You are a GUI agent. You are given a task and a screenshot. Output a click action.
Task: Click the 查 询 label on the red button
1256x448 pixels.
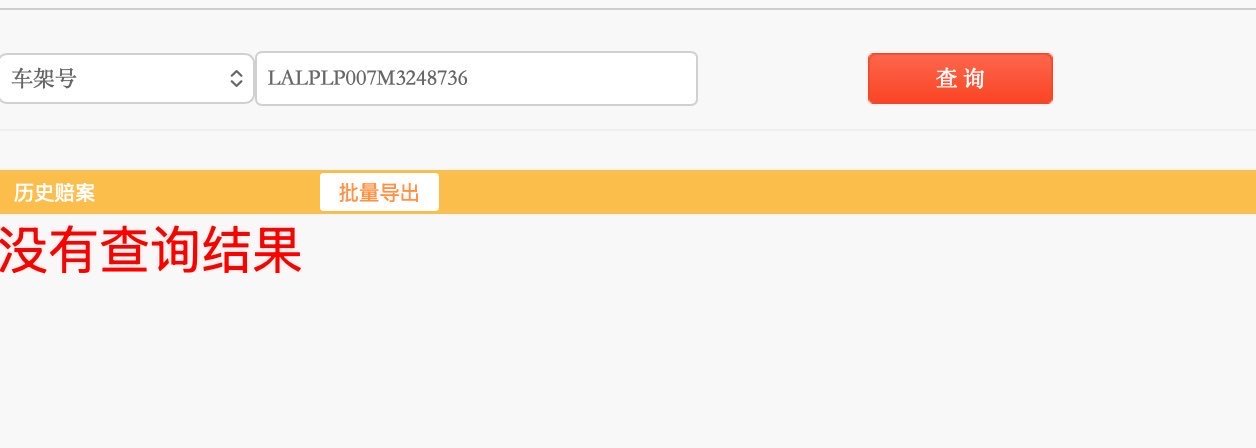(x=960, y=78)
